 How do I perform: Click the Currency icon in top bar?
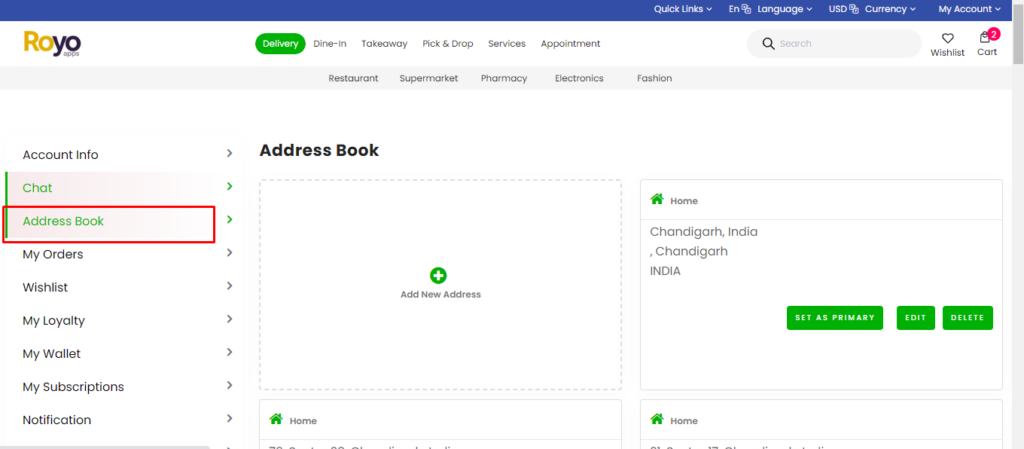pos(855,9)
